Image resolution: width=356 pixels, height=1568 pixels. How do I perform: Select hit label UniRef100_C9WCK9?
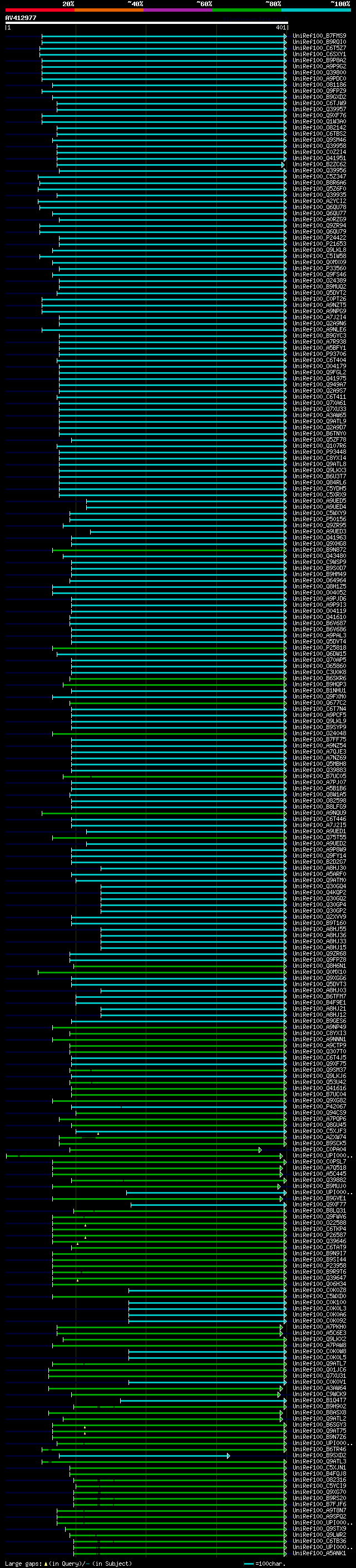point(319,1394)
